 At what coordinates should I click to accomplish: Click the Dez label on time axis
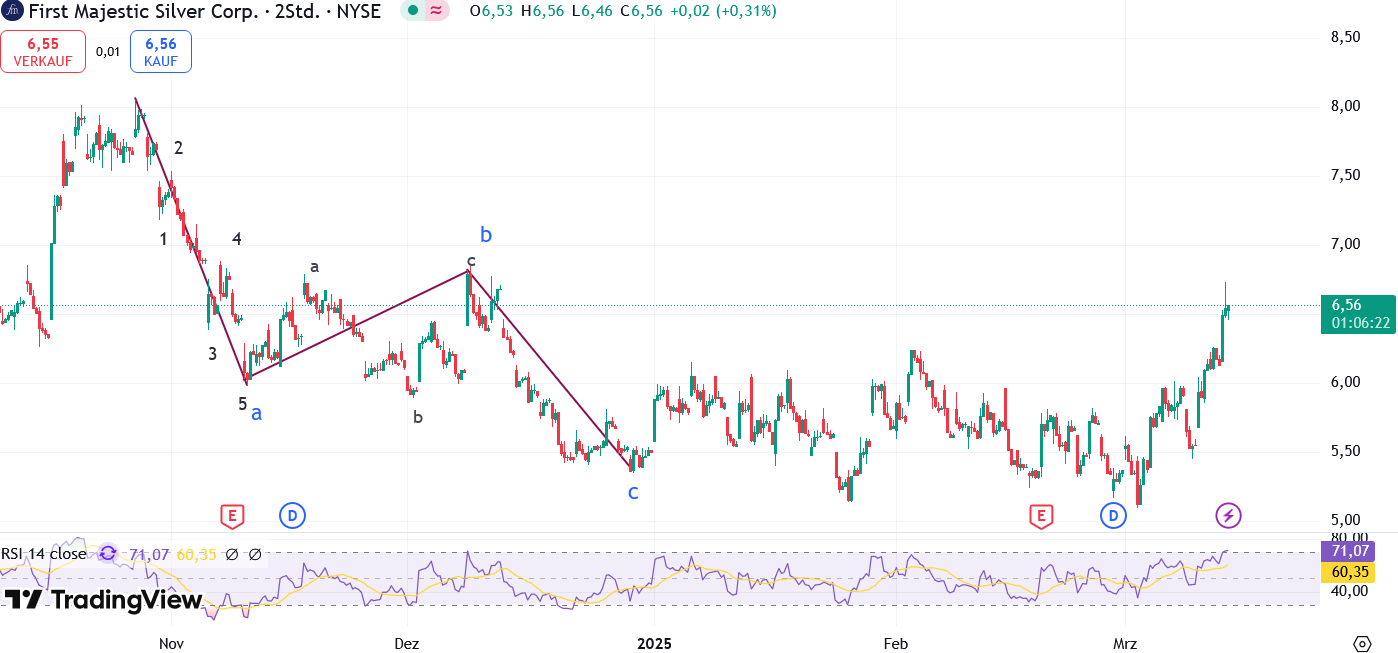pos(407,644)
